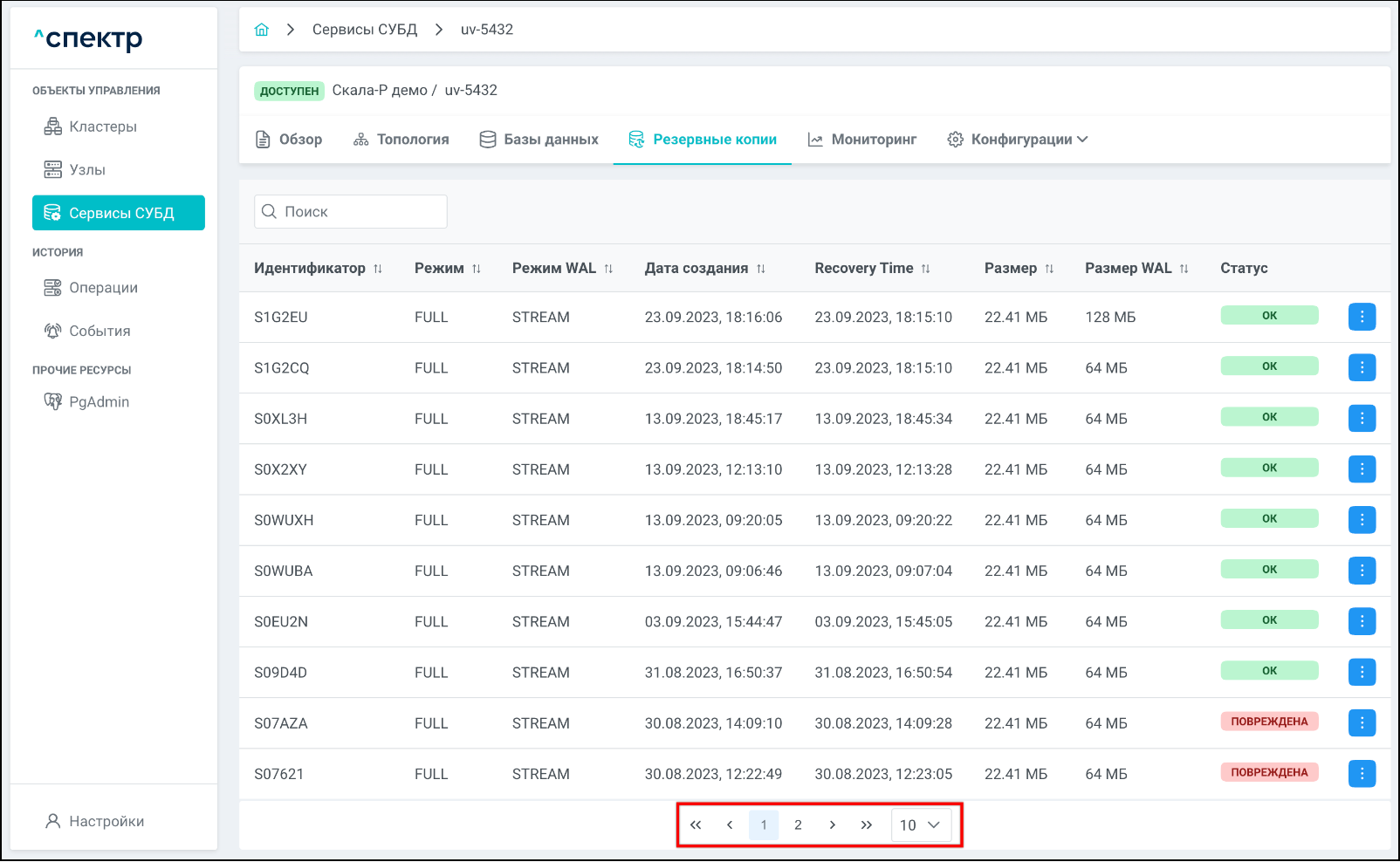The width and height of the screenshot is (1400, 862).
Task: Click Сервисы СУБД breadcrumb link
Action: (365, 30)
